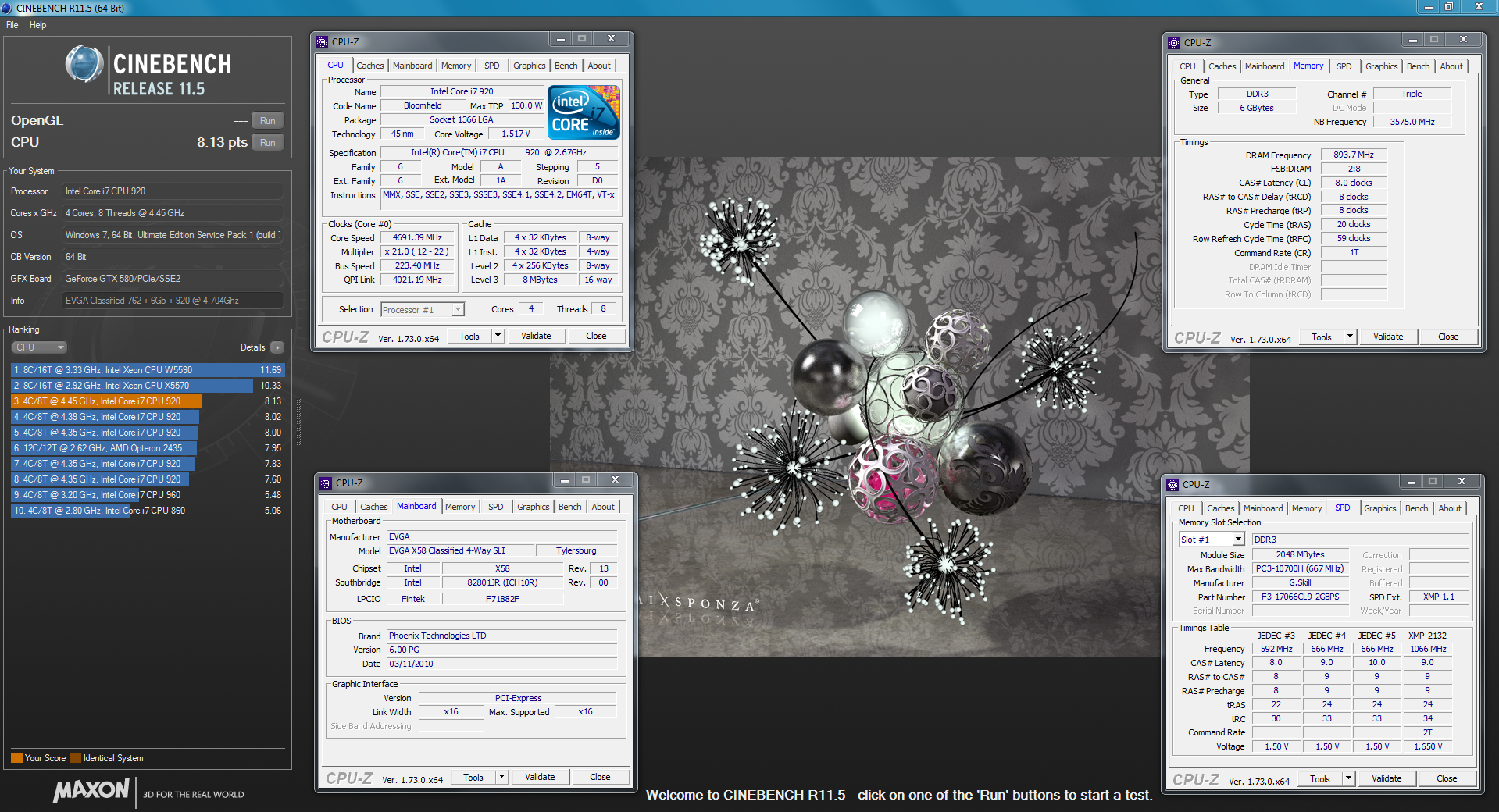
Task: Open Tools dropdown arrow in CPU tab window
Action: (x=498, y=336)
